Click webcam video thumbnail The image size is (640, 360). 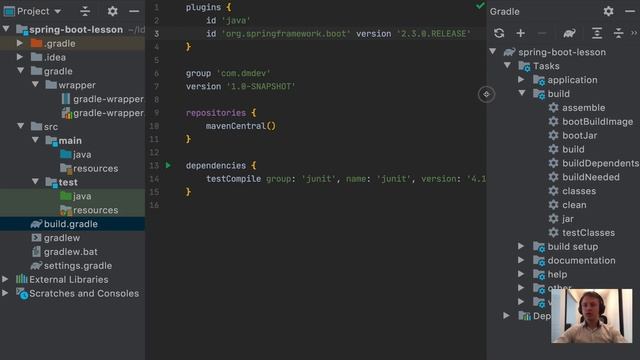point(591,316)
